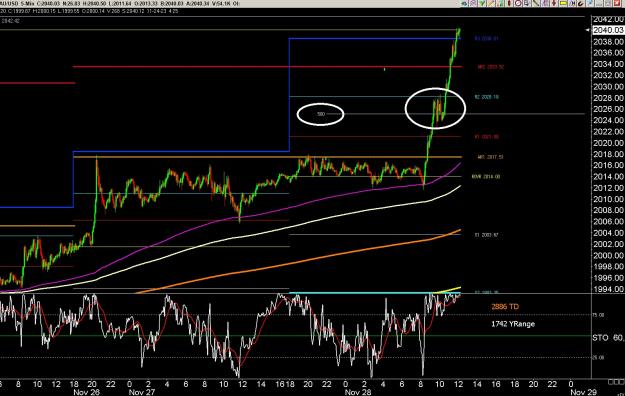Click the 25.00 stochastic level label
The height and width of the screenshot is (396, 625).
coord(598,357)
